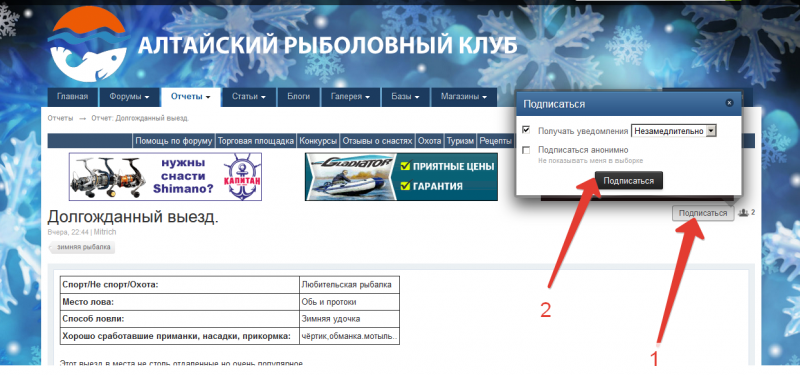The width and height of the screenshot is (800, 375).
Task: Open the Блоги tab
Action: click(x=298, y=97)
